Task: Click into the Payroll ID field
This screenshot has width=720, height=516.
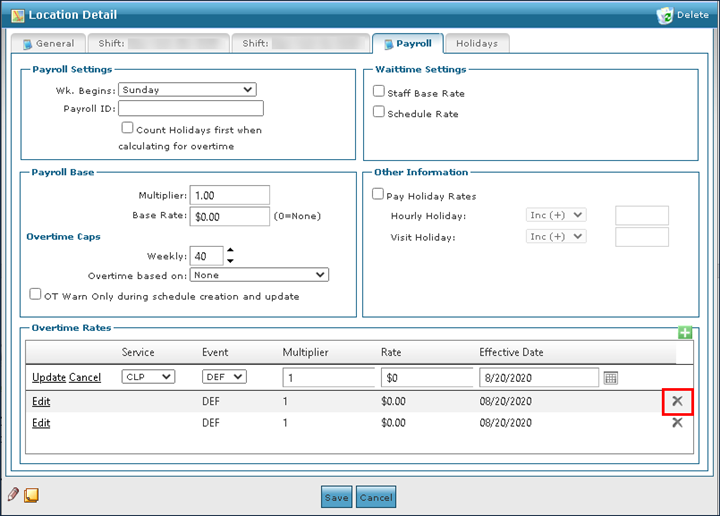Action: pyautogui.click(x=190, y=108)
